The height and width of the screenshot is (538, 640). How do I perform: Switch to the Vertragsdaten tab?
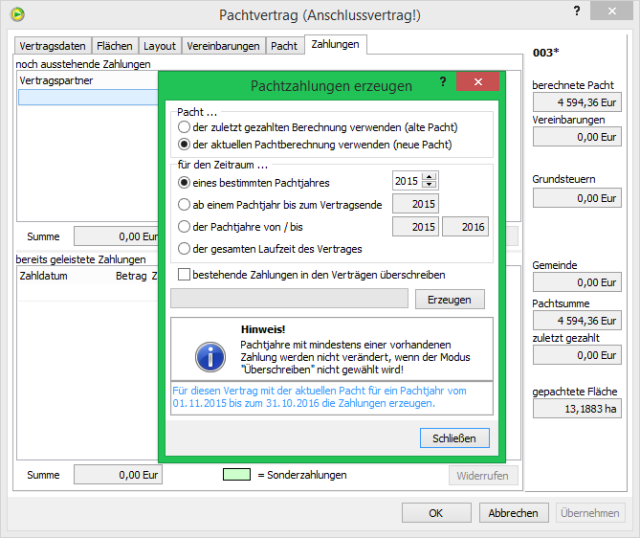pos(53,46)
